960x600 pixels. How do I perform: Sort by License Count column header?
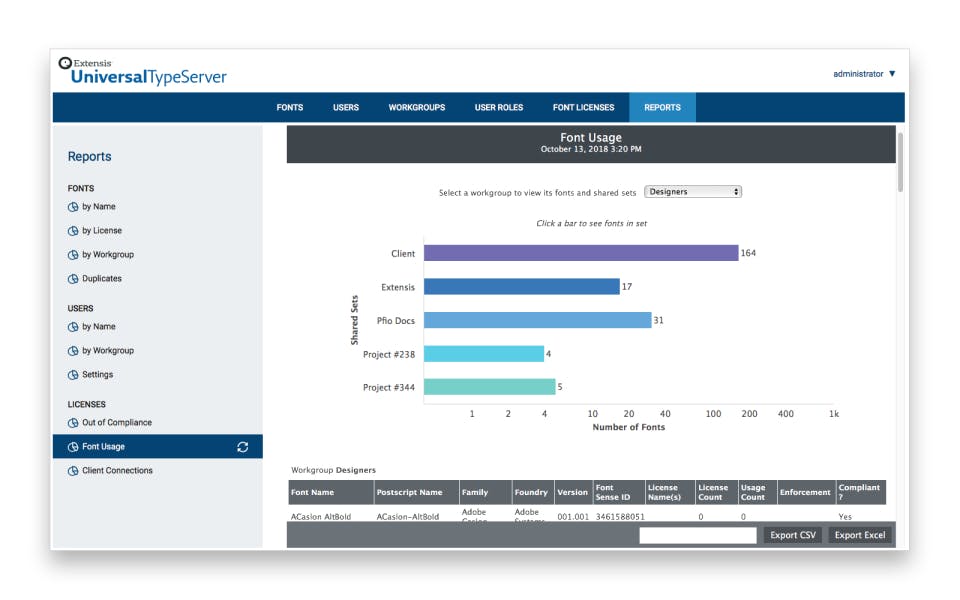(x=717, y=492)
